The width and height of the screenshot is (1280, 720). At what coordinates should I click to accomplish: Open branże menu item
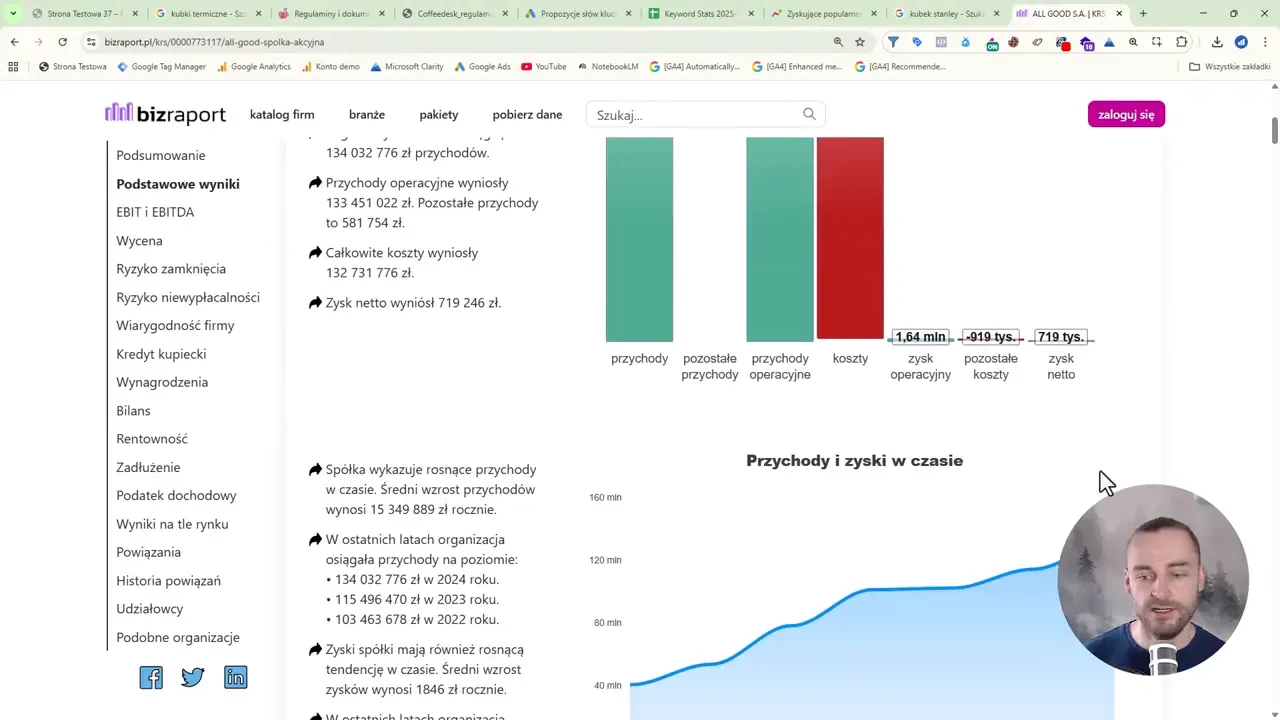367,114
